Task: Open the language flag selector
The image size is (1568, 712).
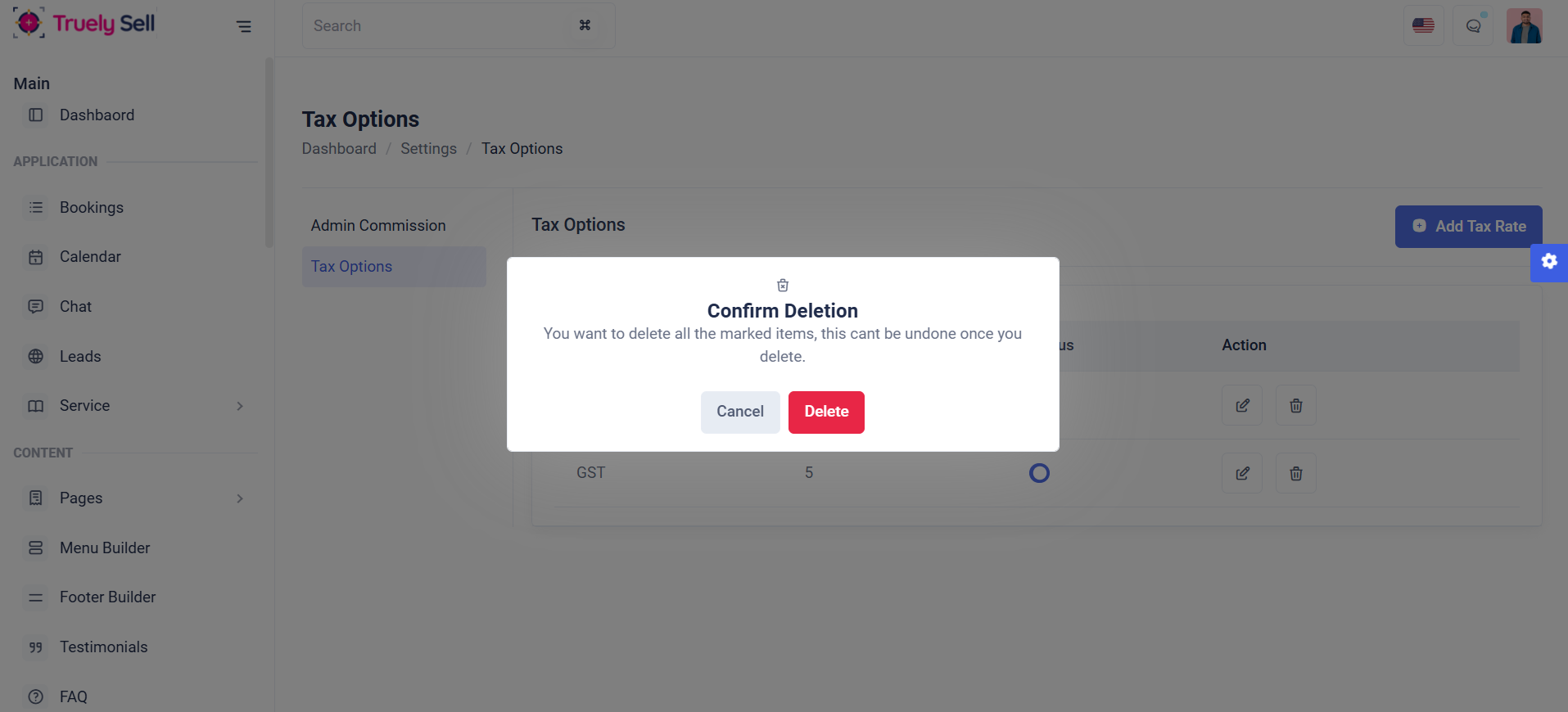Action: [x=1423, y=26]
